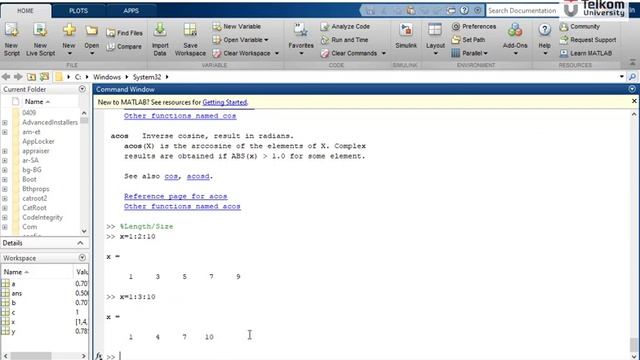Click the quick access help question icon
Image resolution: width=640 pixels, height=360 pixels.
pos(464,11)
